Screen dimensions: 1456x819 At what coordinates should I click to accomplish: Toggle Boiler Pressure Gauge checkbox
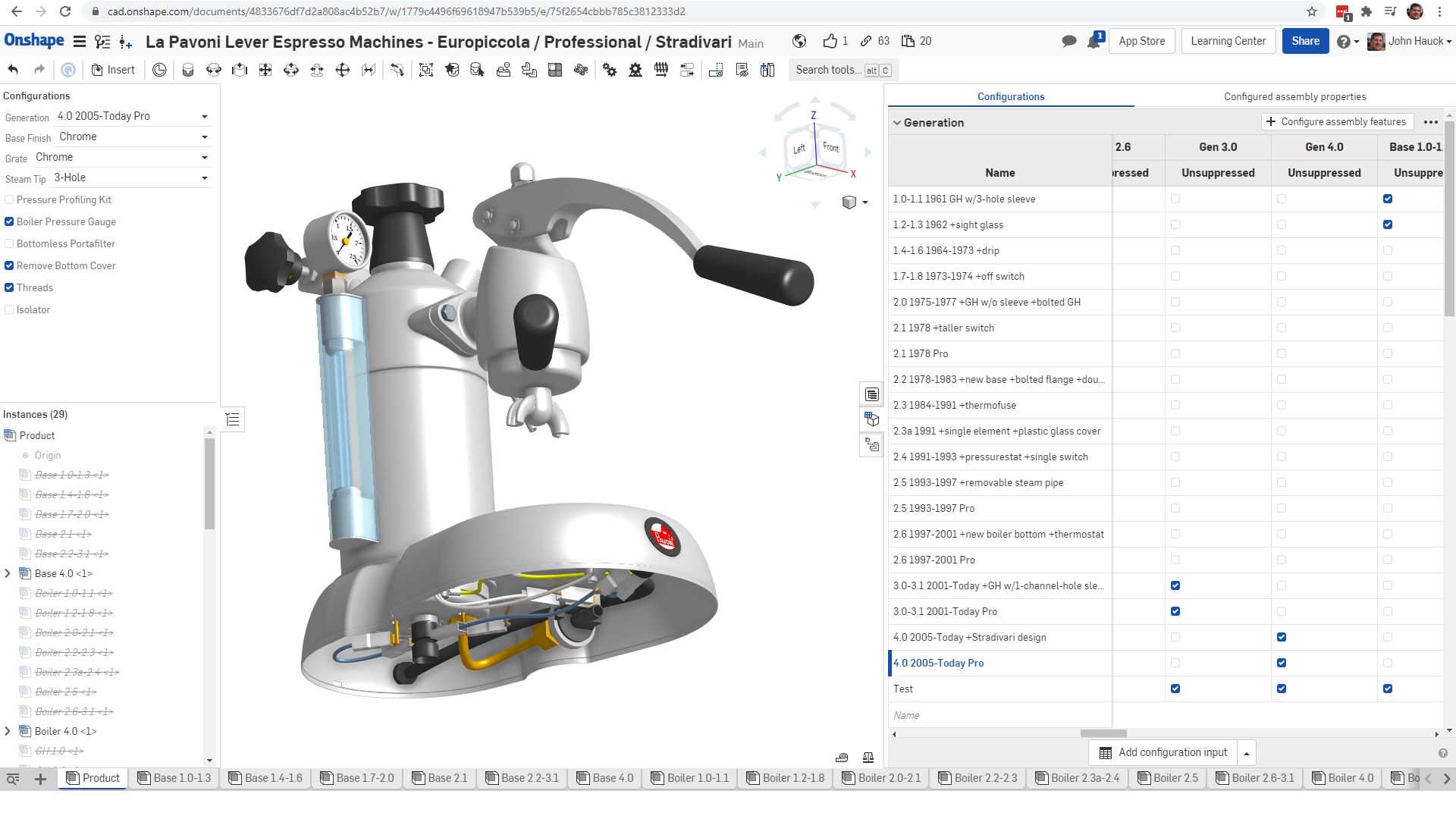tap(9, 221)
